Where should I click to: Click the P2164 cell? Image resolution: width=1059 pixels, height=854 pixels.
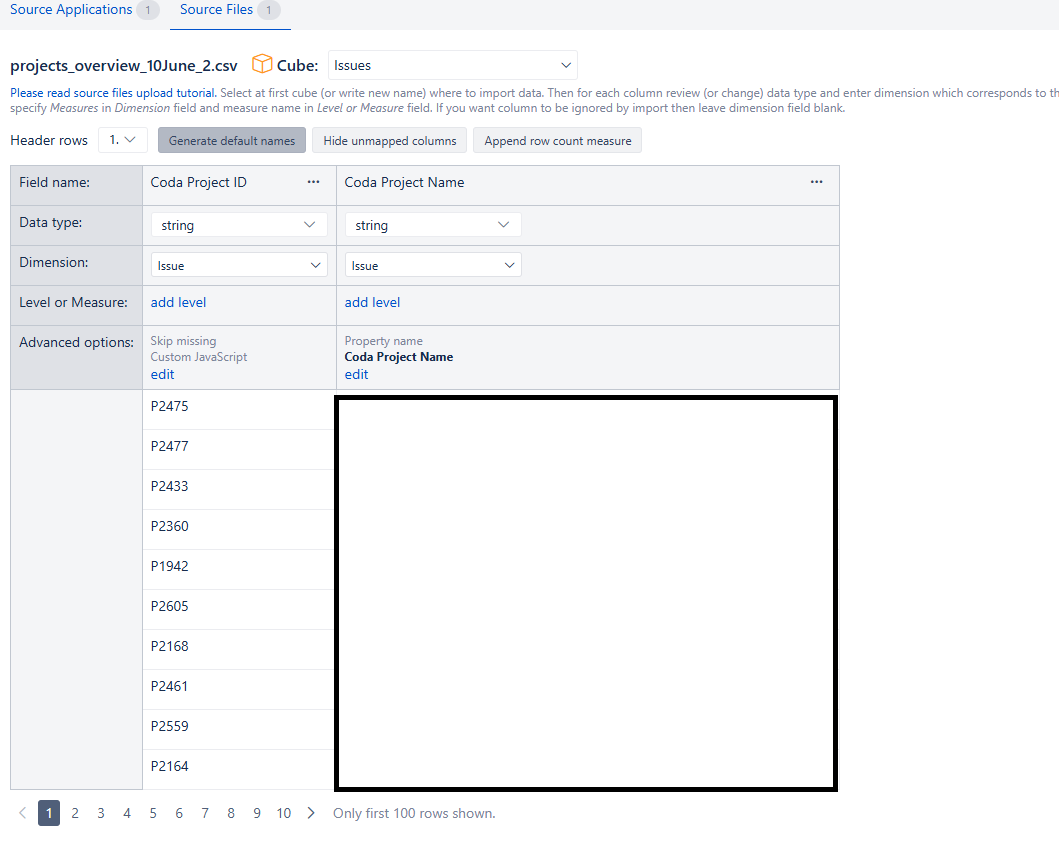pos(239,769)
